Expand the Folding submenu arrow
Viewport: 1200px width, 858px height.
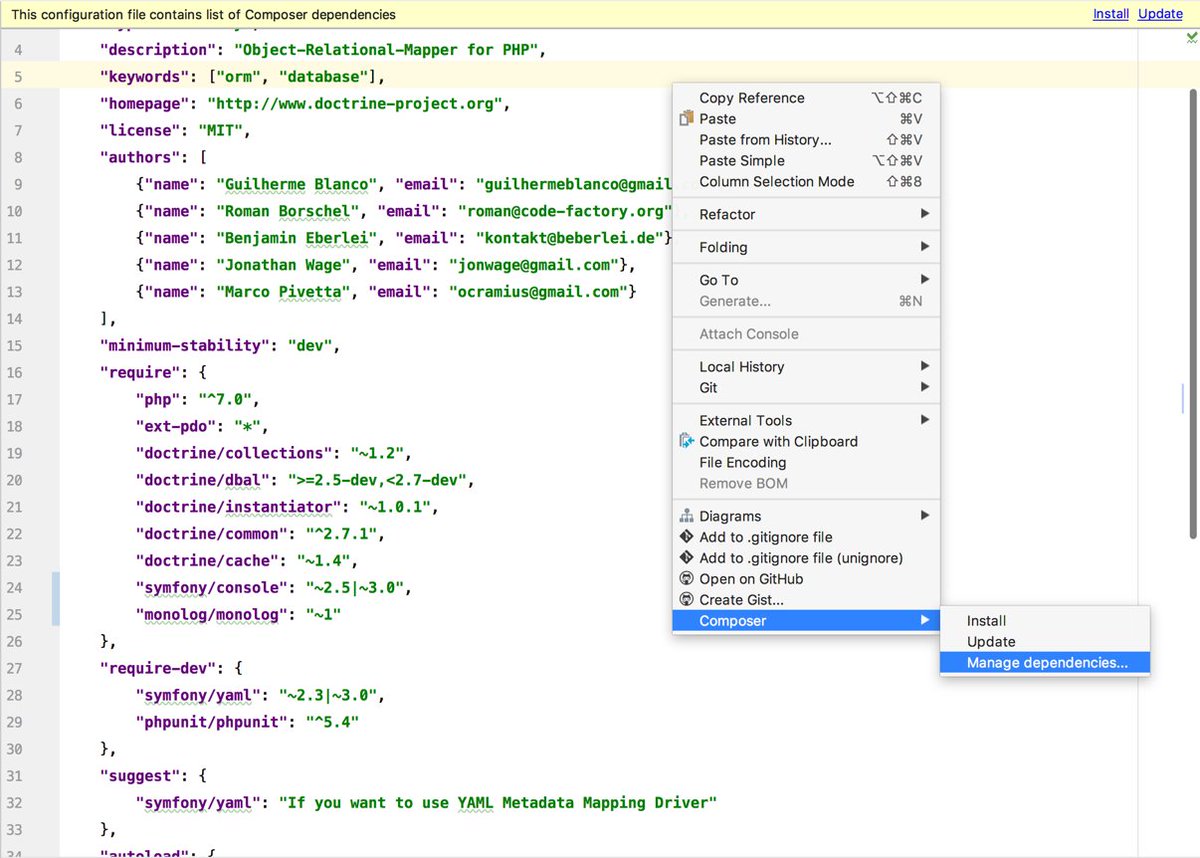pos(925,247)
